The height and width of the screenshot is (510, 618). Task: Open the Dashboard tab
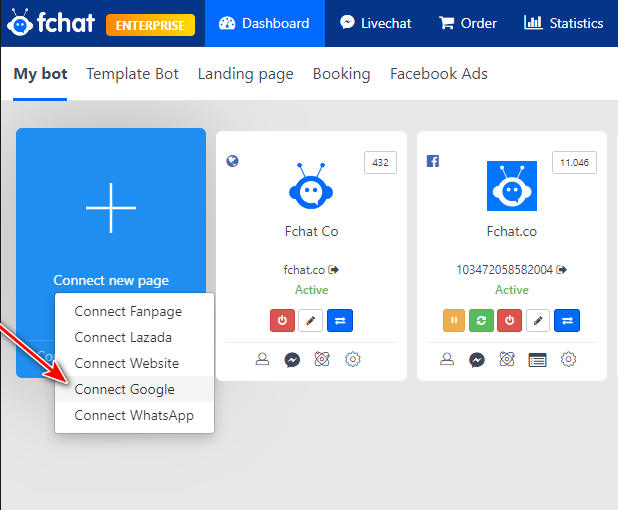coord(264,23)
